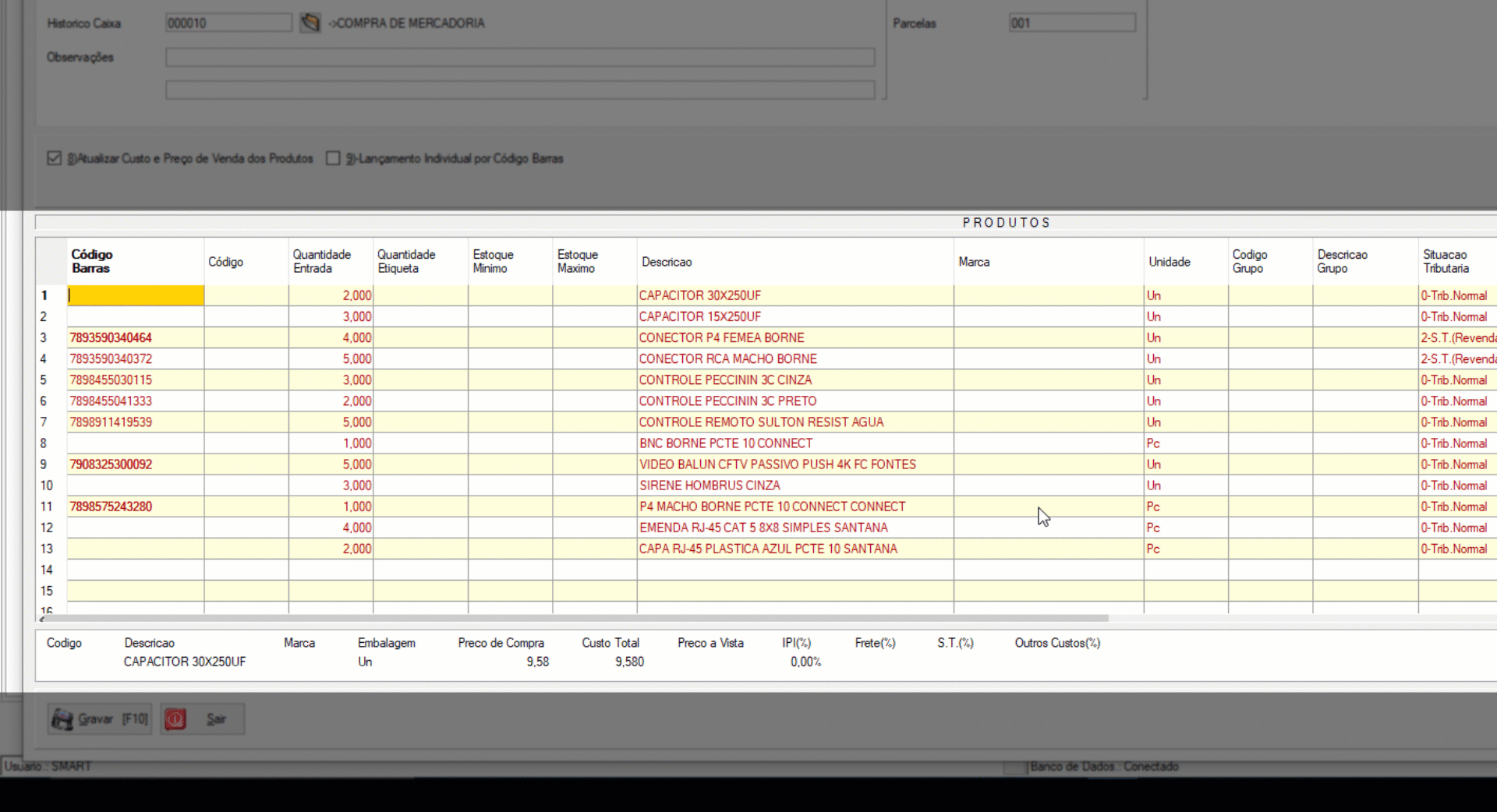The width and height of the screenshot is (1497, 812).
Task: Click the Gravar [F10] save button
Action: pos(100,719)
